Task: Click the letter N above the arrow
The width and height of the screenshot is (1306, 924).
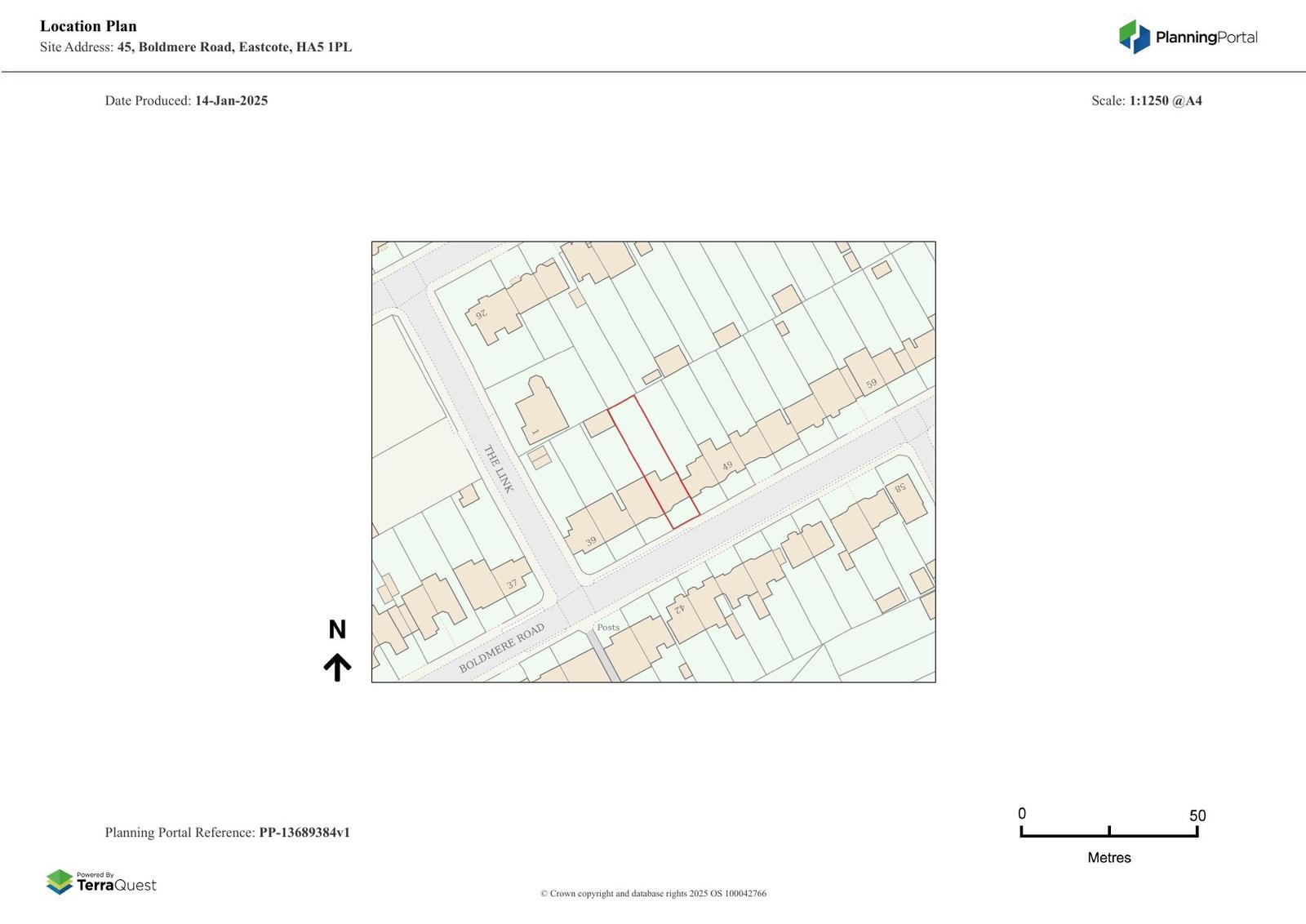Action: (x=337, y=629)
